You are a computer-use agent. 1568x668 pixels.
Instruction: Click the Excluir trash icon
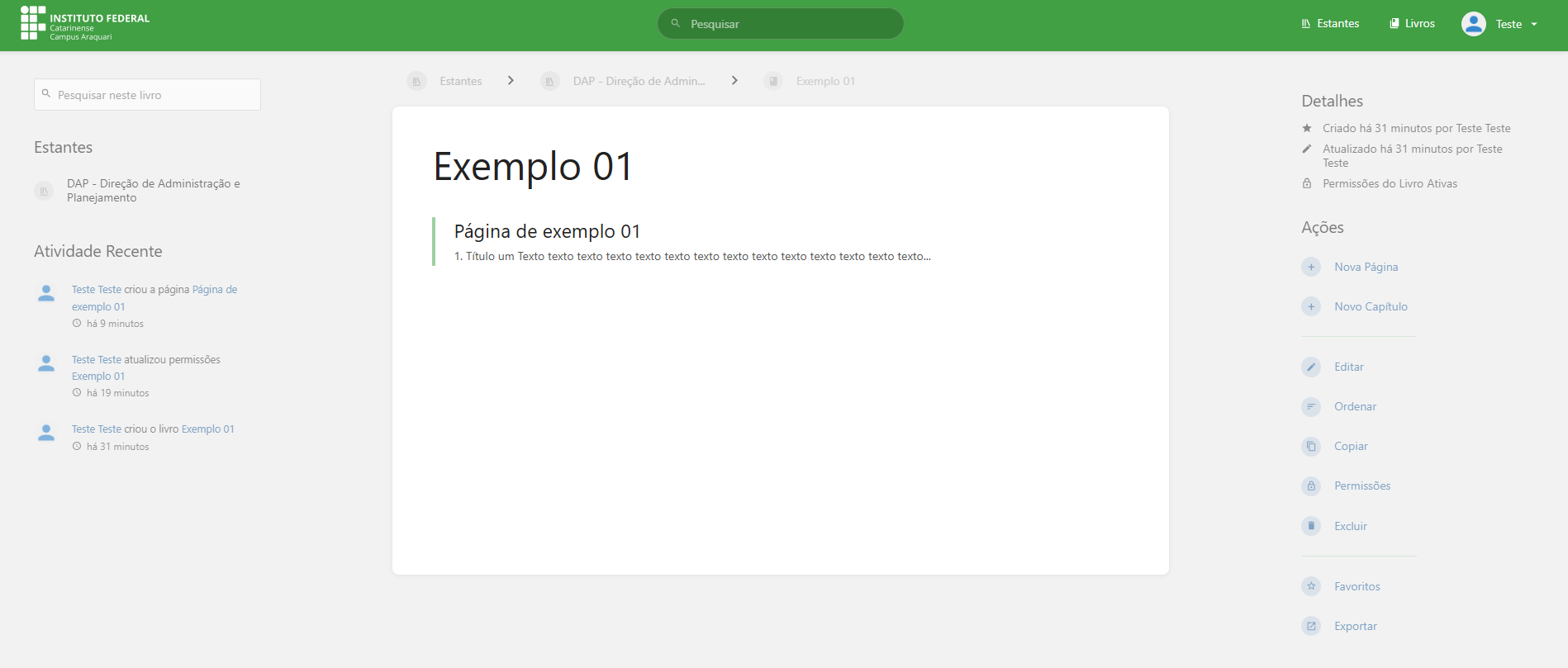1311,526
